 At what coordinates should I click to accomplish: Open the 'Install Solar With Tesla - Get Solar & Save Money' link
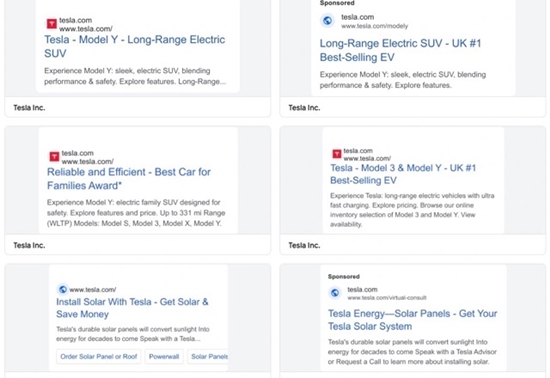coord(132,308)
